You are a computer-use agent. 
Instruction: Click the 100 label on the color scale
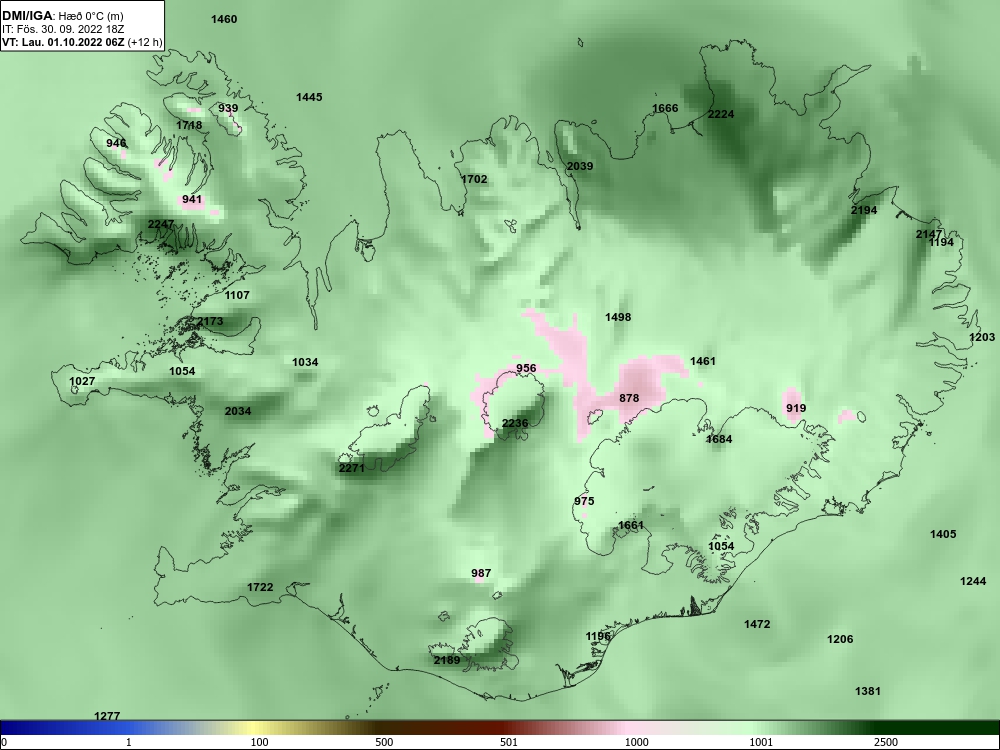259,742
